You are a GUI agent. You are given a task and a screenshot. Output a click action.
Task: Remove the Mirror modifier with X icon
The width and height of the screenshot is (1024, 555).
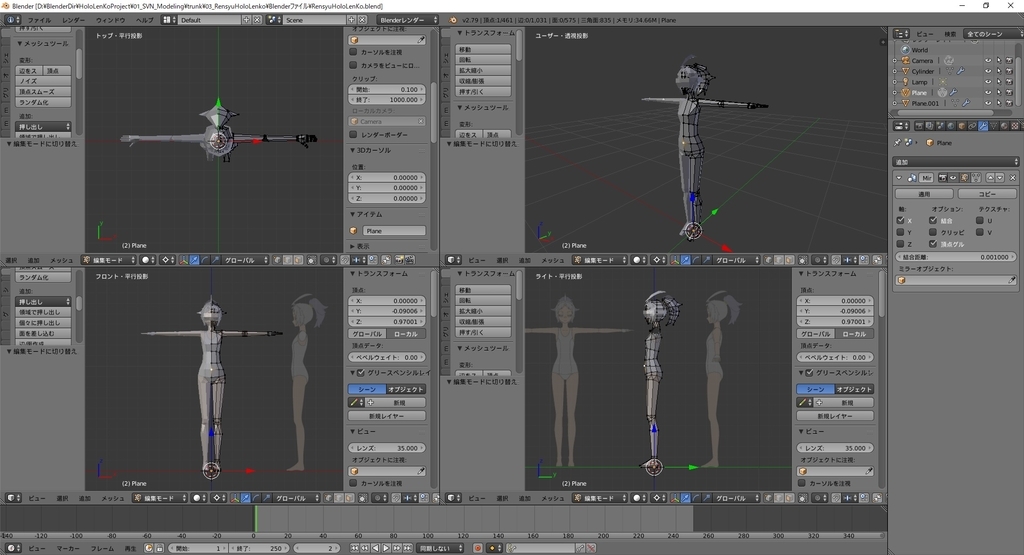1012,178
